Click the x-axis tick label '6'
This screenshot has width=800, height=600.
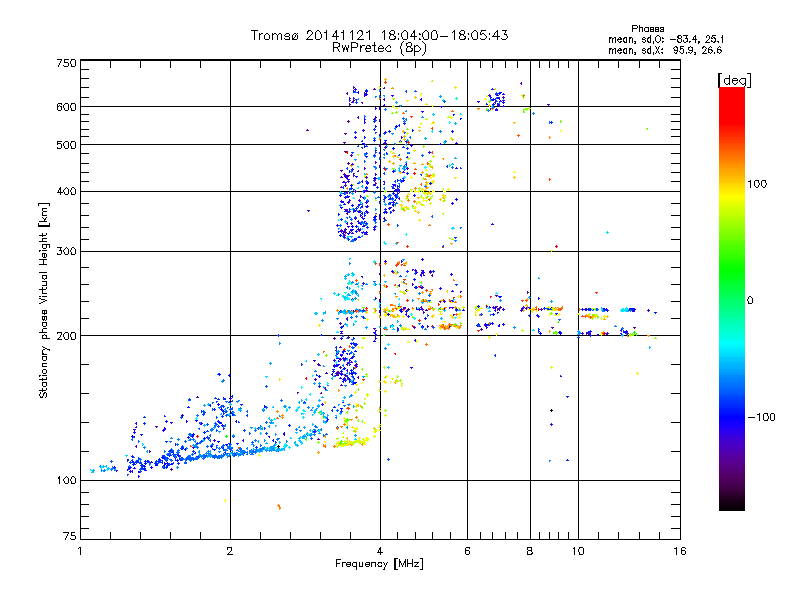[x=467, y=551]
